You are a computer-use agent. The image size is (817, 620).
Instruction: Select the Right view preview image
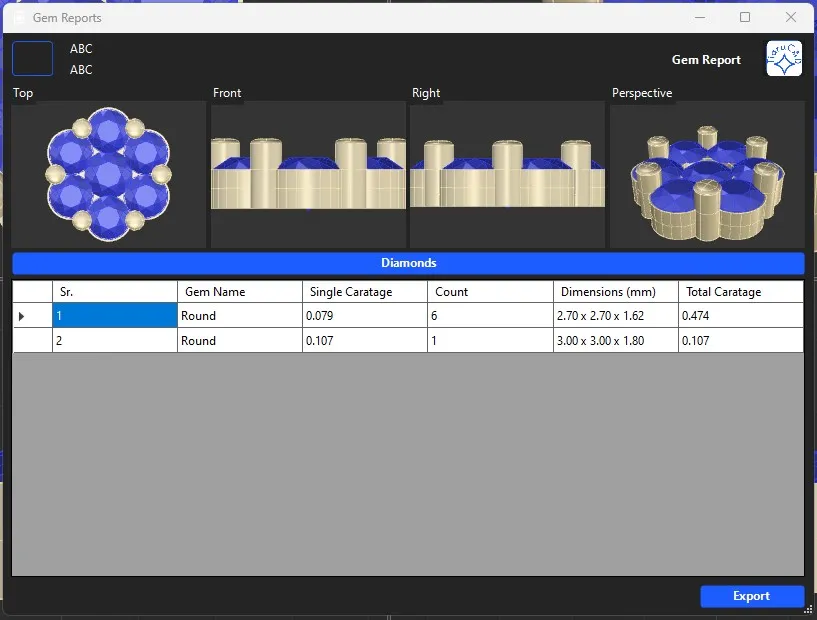(x=507, y=174)
